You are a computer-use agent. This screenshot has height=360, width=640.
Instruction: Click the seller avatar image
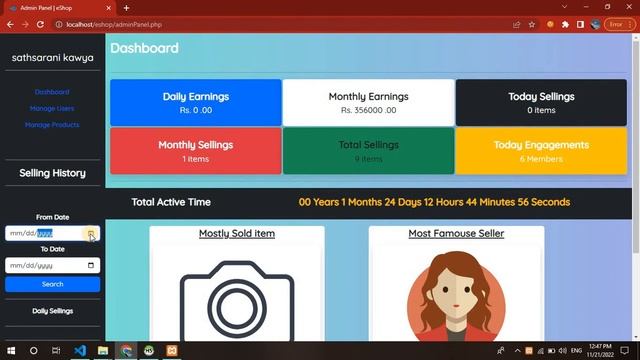click(x=456, y=297)
